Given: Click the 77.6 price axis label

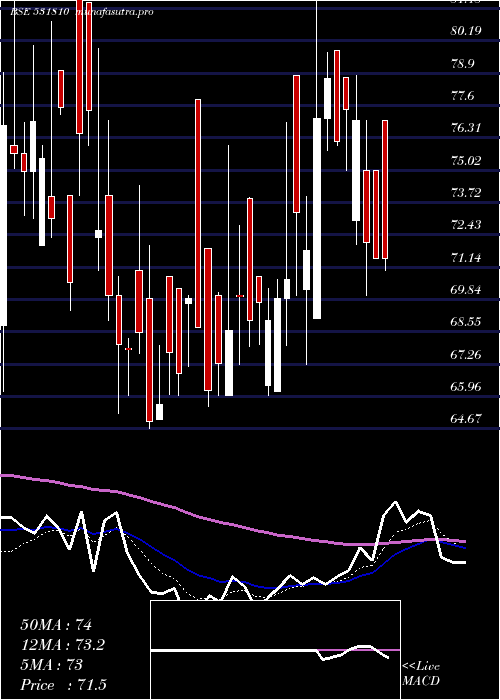Looking at the screenshot, I should coord(463,96).
